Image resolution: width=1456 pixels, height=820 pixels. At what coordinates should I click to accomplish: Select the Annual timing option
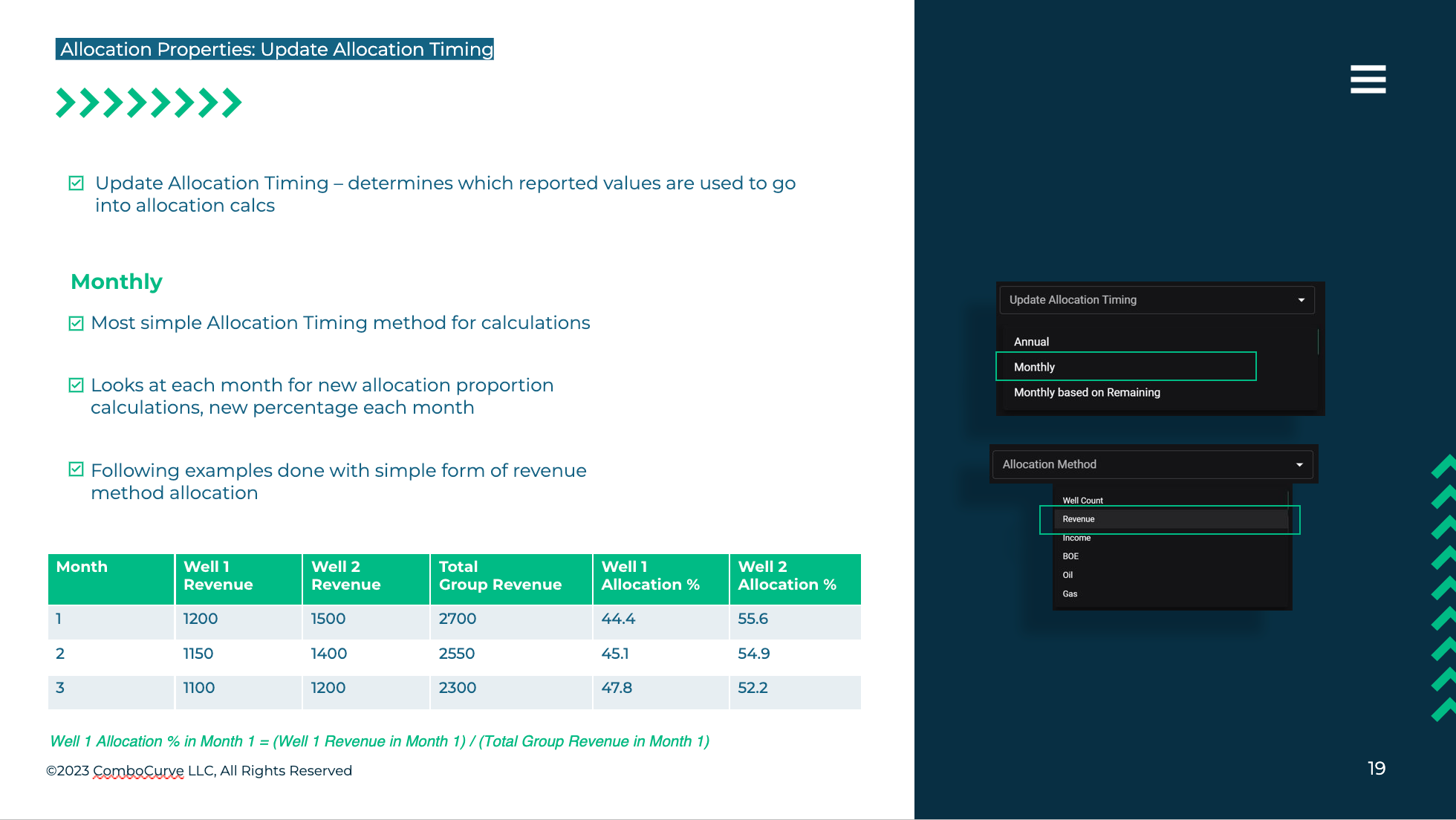coord(1031,342)
